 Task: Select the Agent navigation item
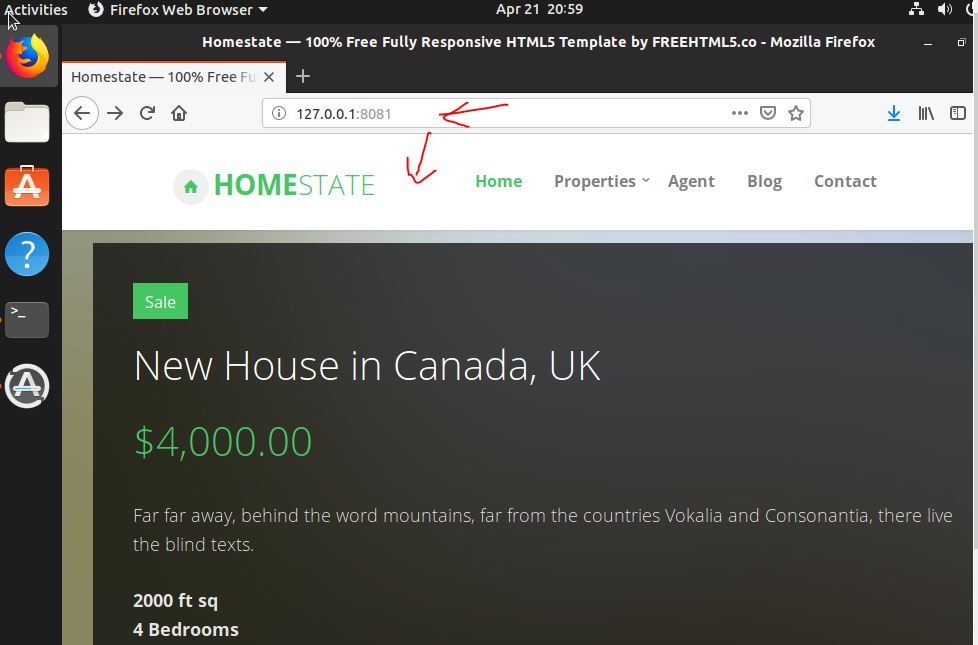(691, 181)
